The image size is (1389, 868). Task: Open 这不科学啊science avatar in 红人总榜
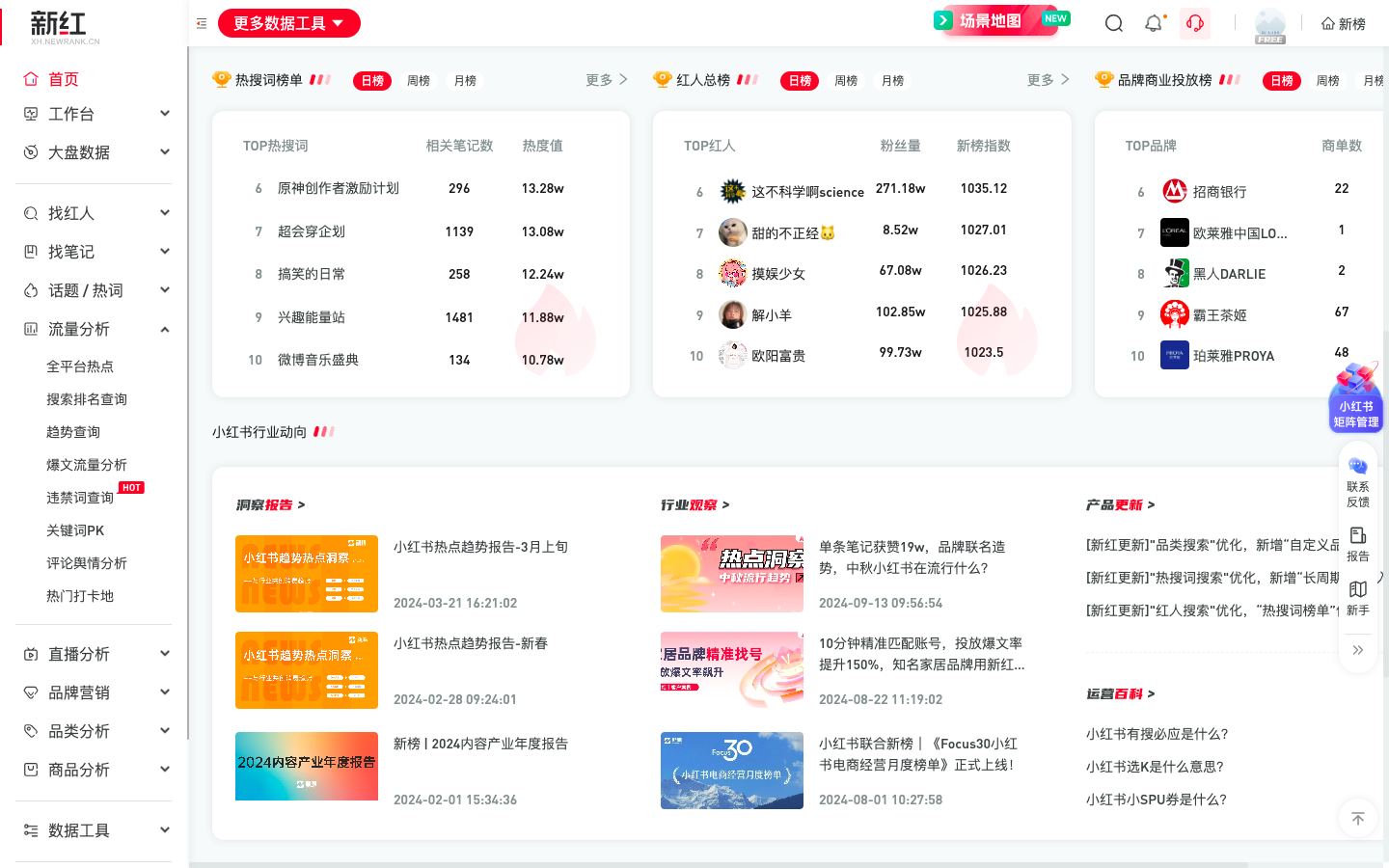[733, 191]
